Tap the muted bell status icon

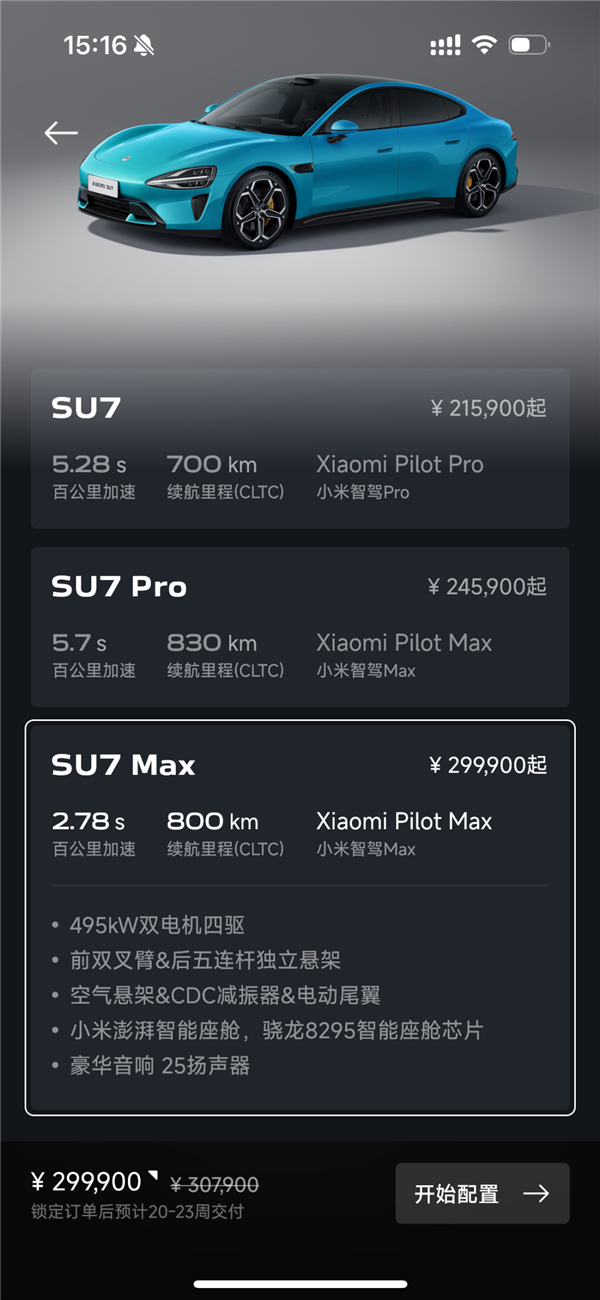point(145,45)
